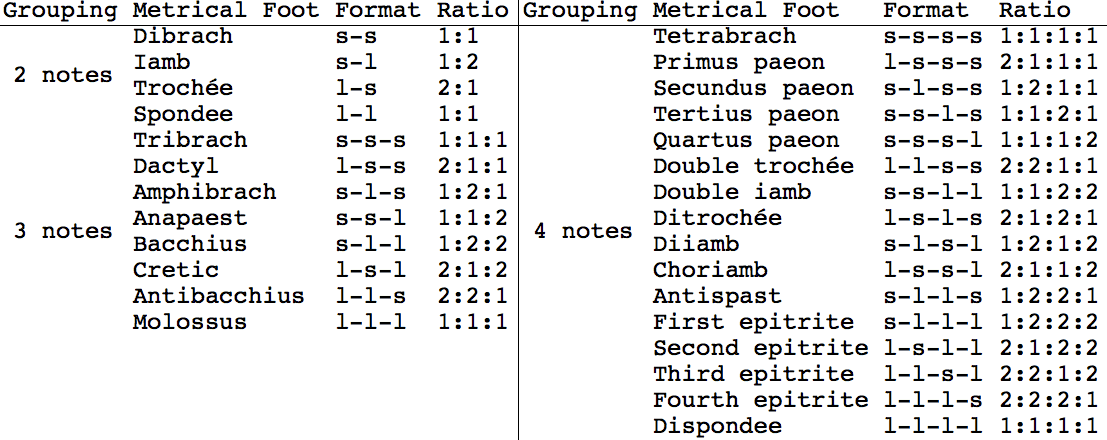Viewport: 1107px width, 440px height.
Task: Click the Molossus cell
Action: (x=190, y=323)
